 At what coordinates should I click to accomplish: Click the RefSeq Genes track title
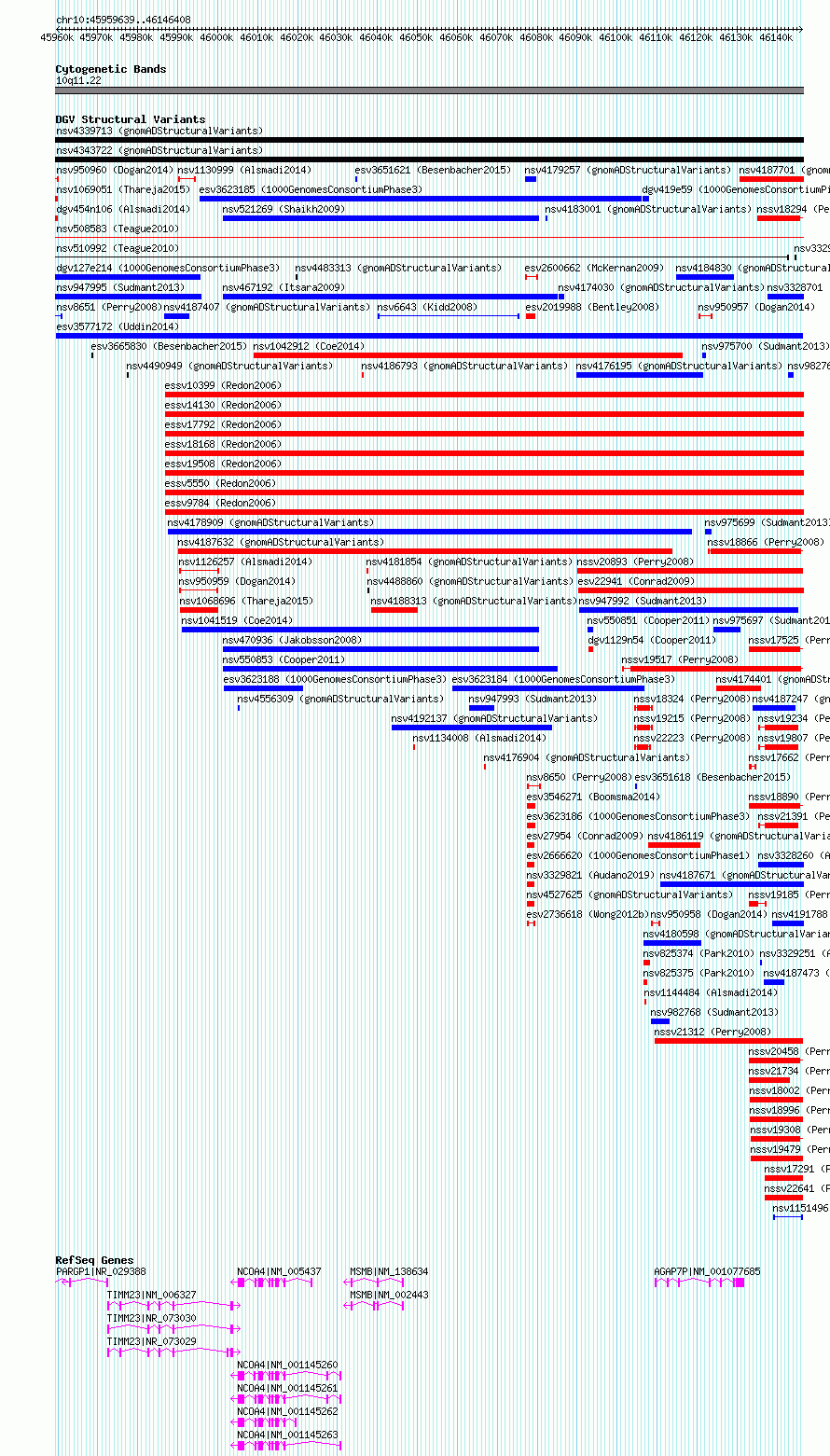pyautogui.click(x=94, y=1260)
